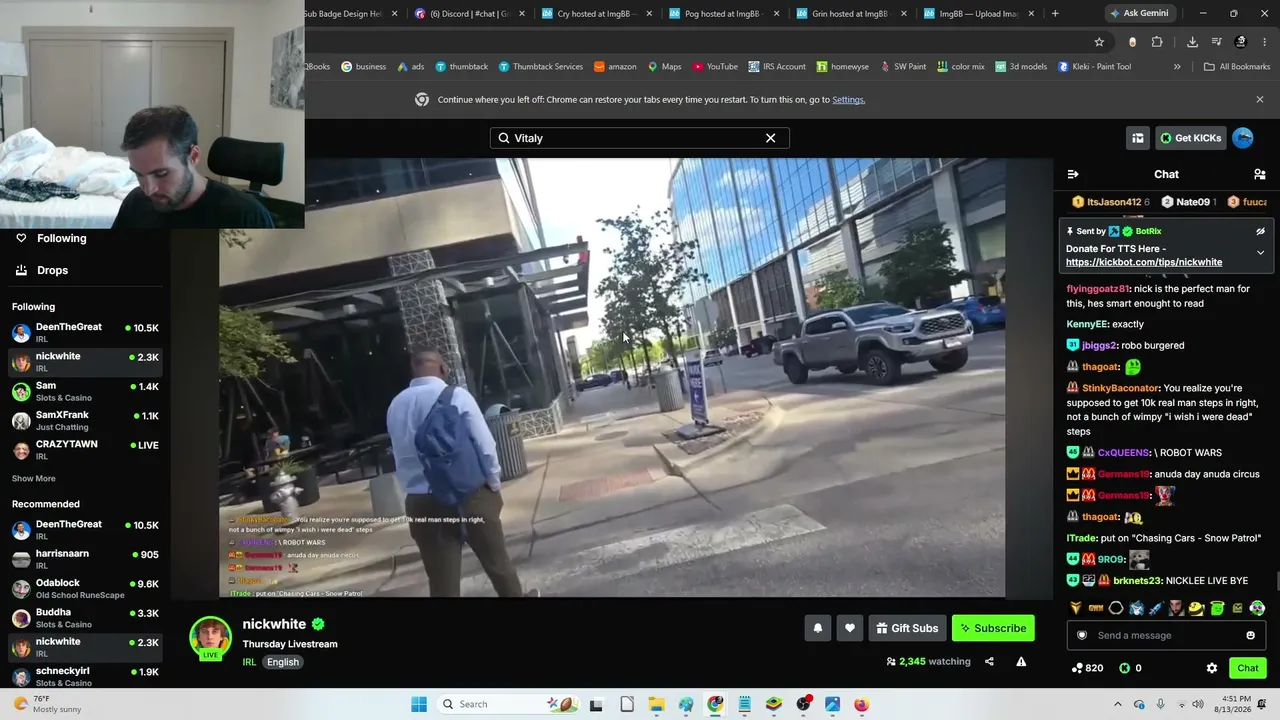
Task: Click the Gift Subs button
Action: [x=907, y=628]
